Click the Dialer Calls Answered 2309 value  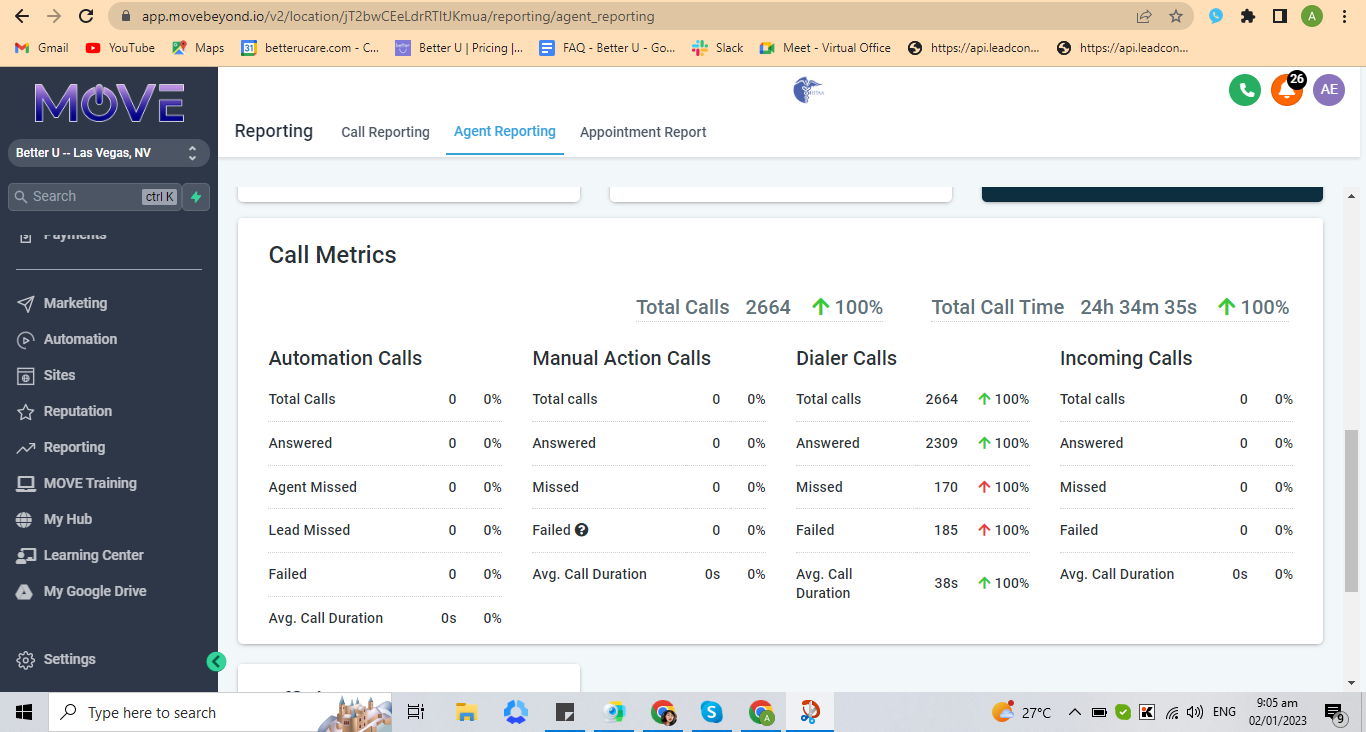942,443
